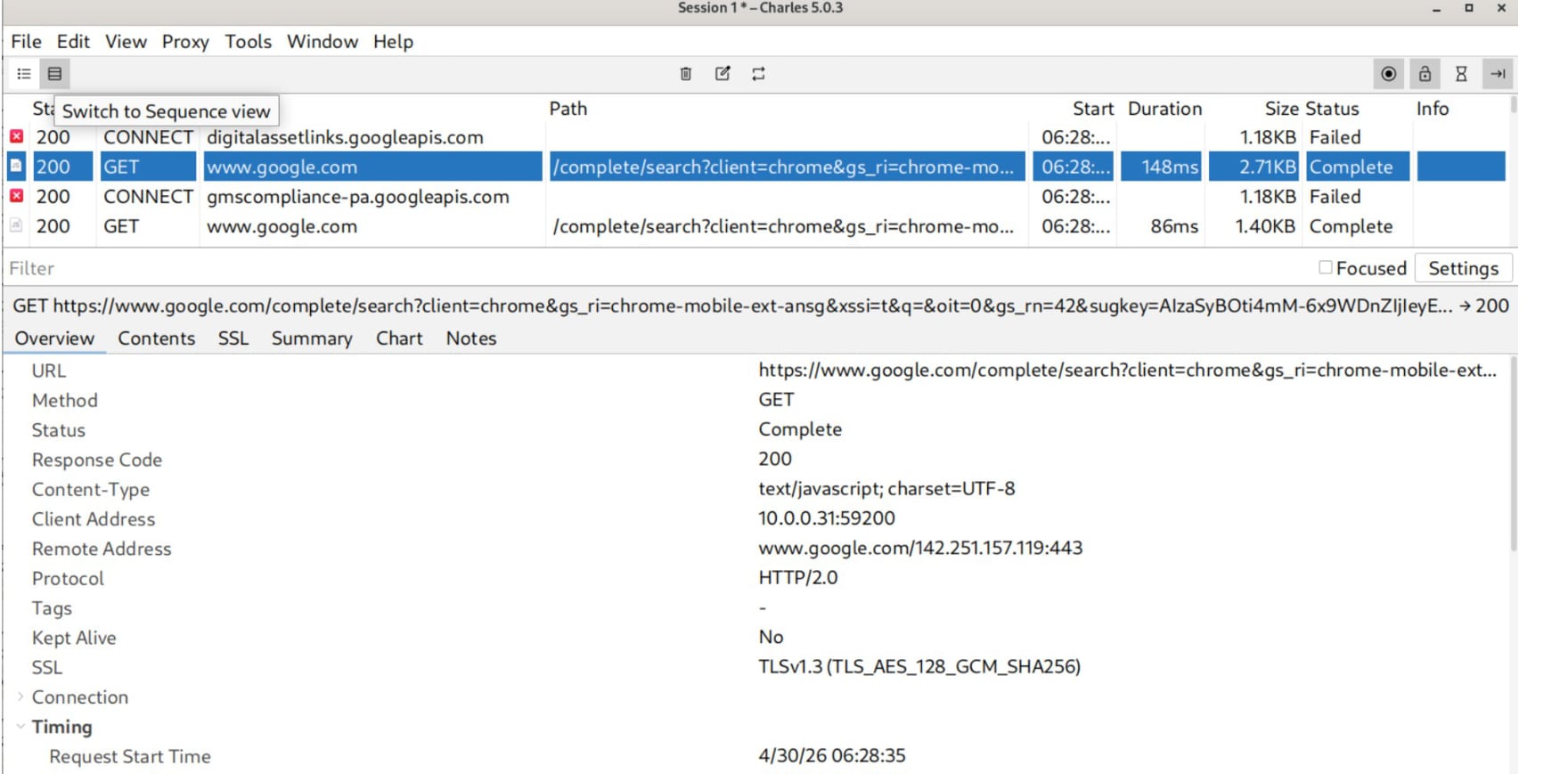Sort by the Size column header

(x=1281, y=109)
